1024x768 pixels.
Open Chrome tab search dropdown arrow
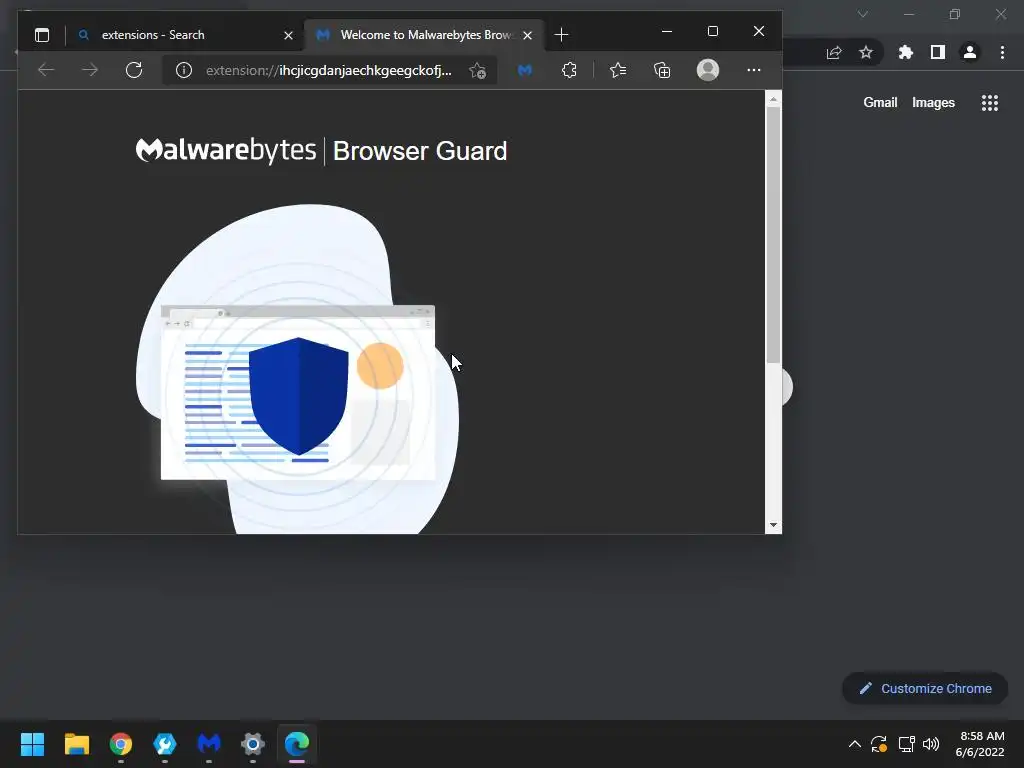point(863,14)
